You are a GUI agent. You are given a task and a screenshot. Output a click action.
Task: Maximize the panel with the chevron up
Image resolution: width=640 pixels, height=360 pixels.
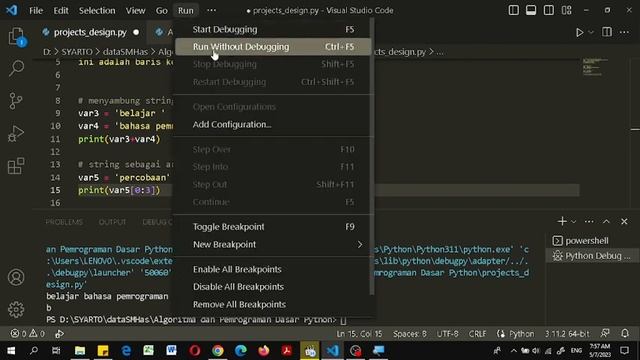(x=607, y=221)
